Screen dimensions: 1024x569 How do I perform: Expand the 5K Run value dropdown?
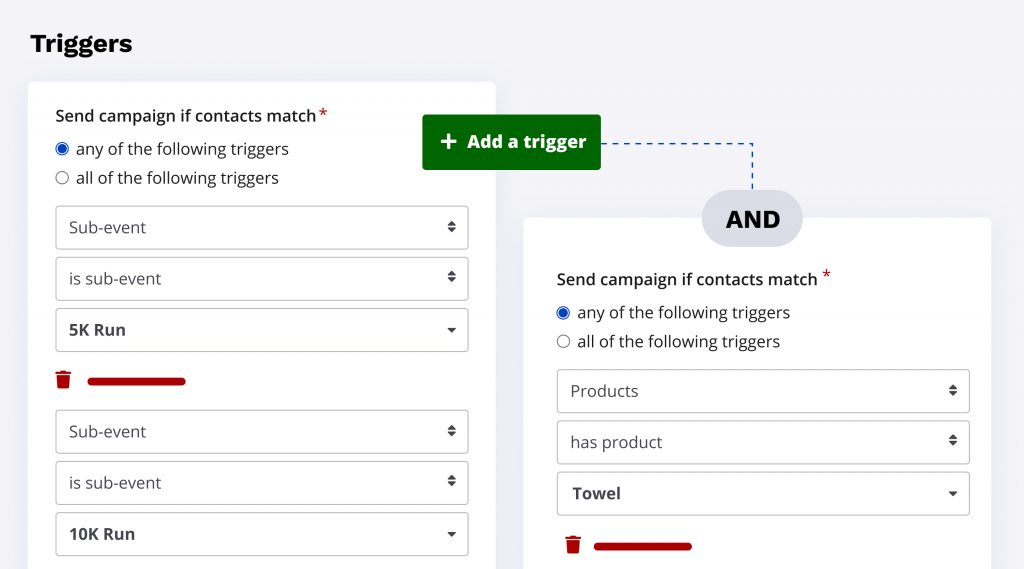point(262,330)
